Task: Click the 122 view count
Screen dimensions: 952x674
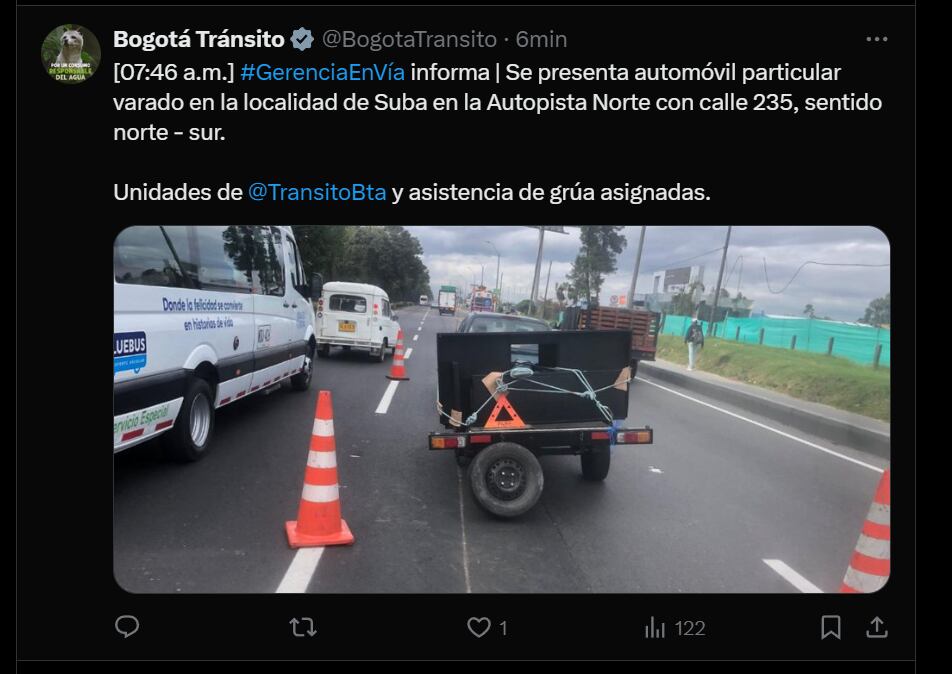Action: coord(690,628)
